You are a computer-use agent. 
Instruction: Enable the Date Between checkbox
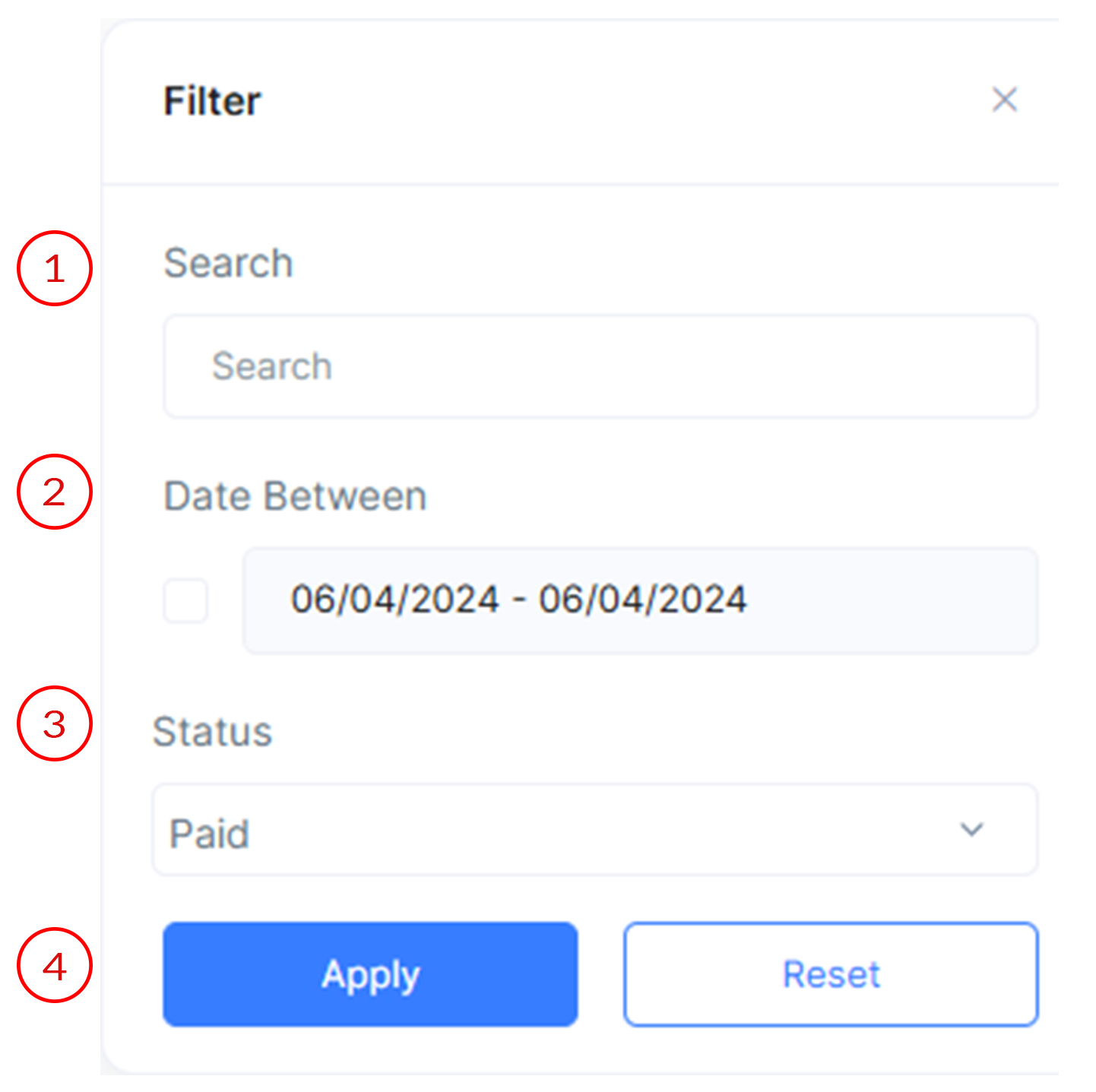tap(186, 600)
